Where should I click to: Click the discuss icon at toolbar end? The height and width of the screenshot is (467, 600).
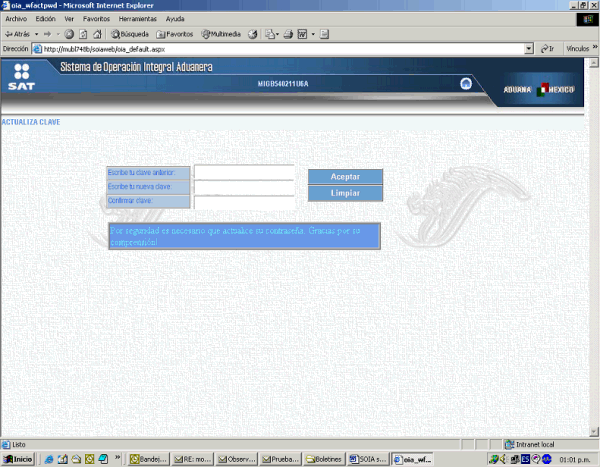click(324, 34)
